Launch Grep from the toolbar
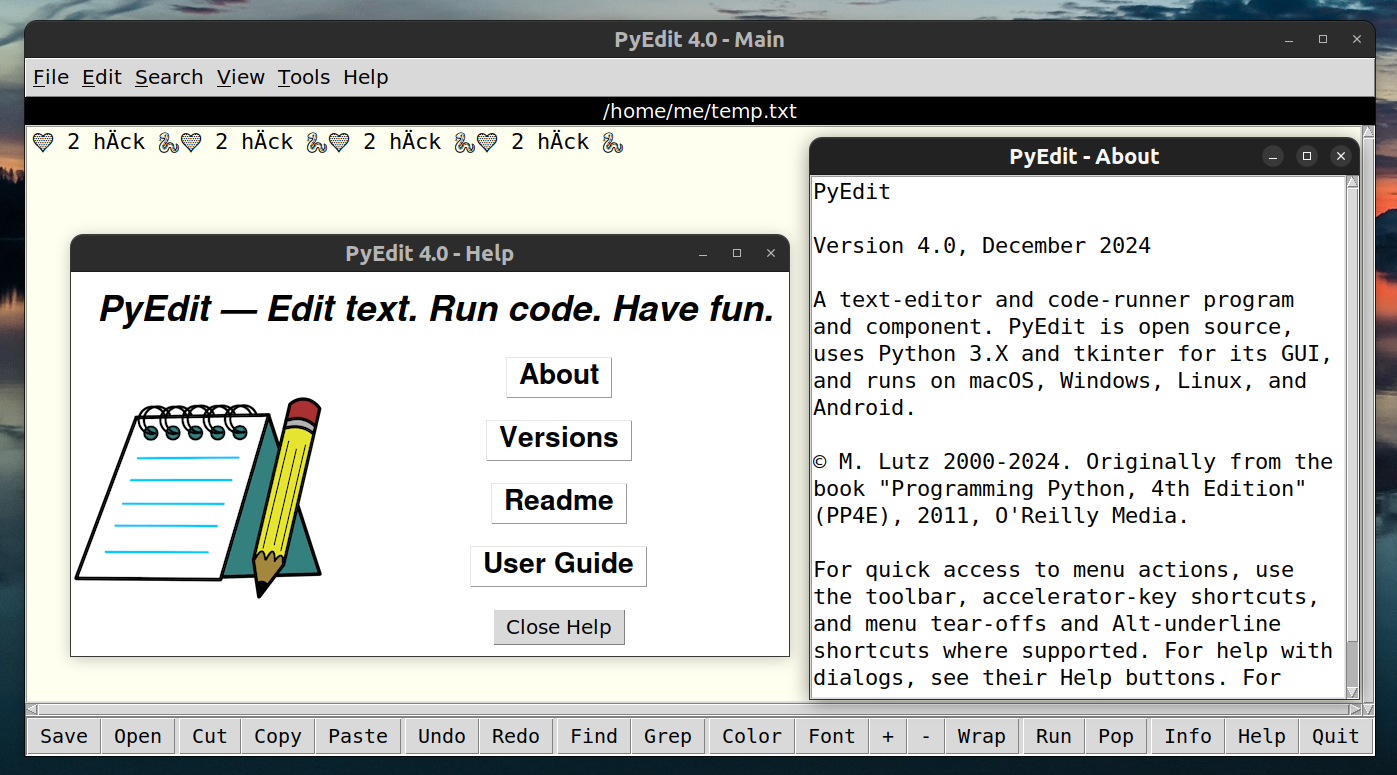Viewport: 1397px width, 775px height. point(668,736)
